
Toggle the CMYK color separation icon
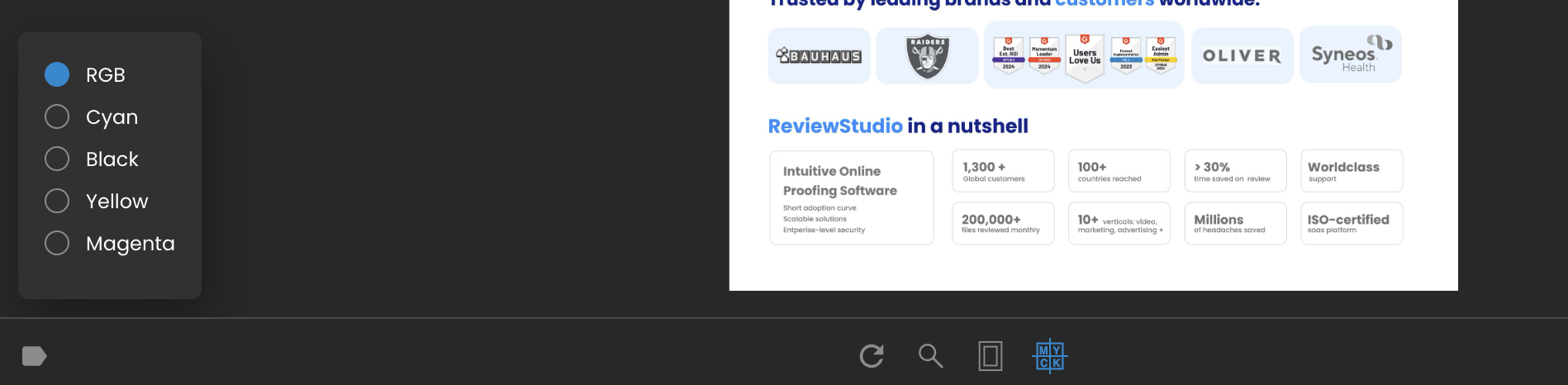coord(1049,356)
